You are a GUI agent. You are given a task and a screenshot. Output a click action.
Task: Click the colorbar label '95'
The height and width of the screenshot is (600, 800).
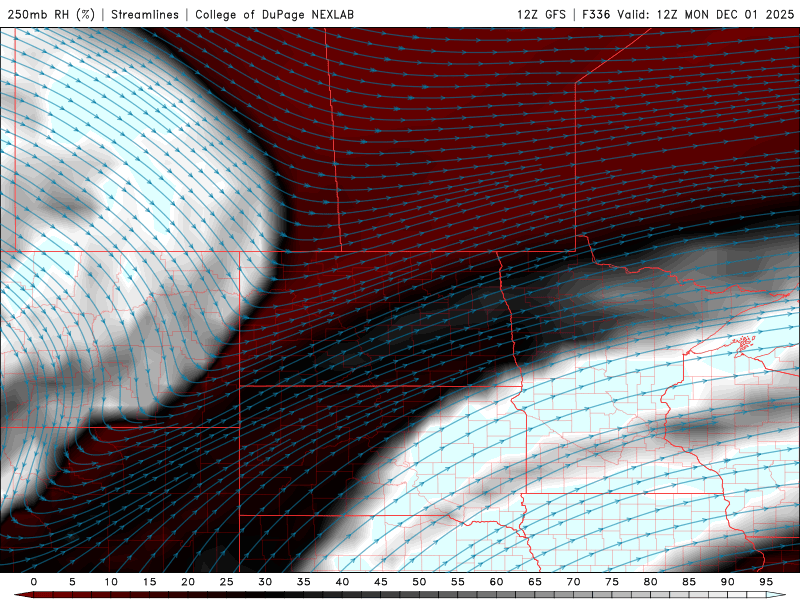pos(766,582)
